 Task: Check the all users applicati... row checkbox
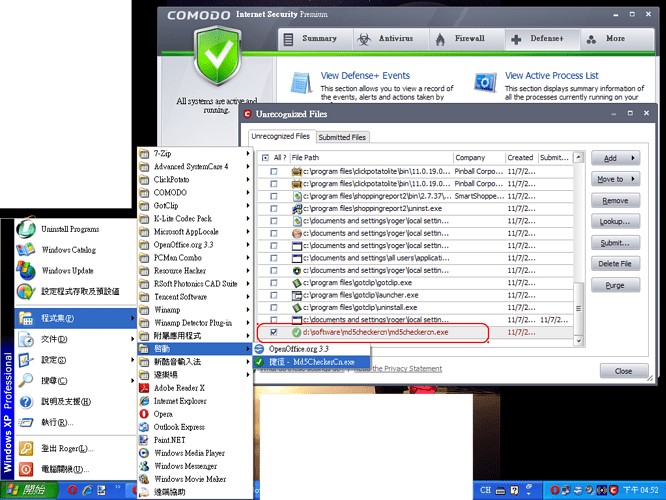point(274,258)
